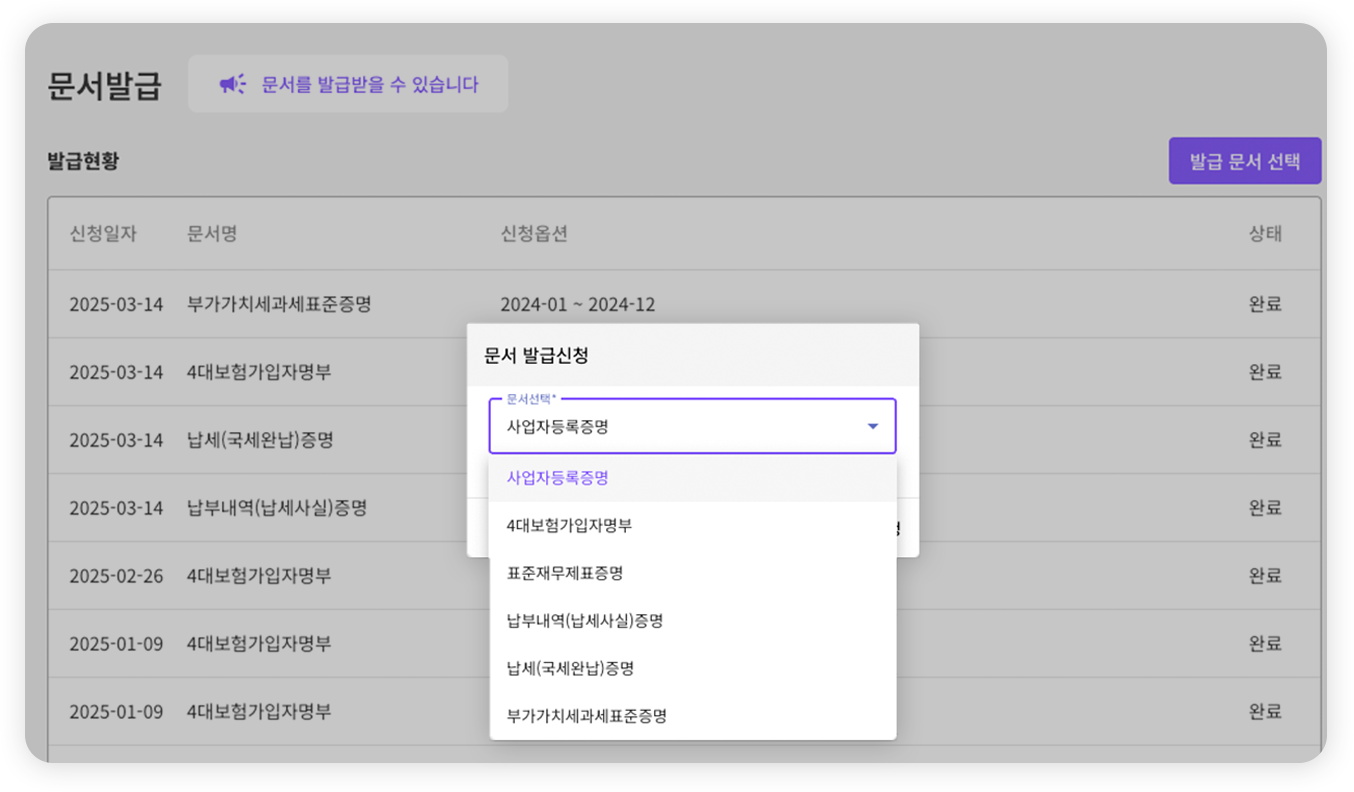Click the 신청일자 column header
This screenshot has height=792, width=1354.
[x=103, y=234]
